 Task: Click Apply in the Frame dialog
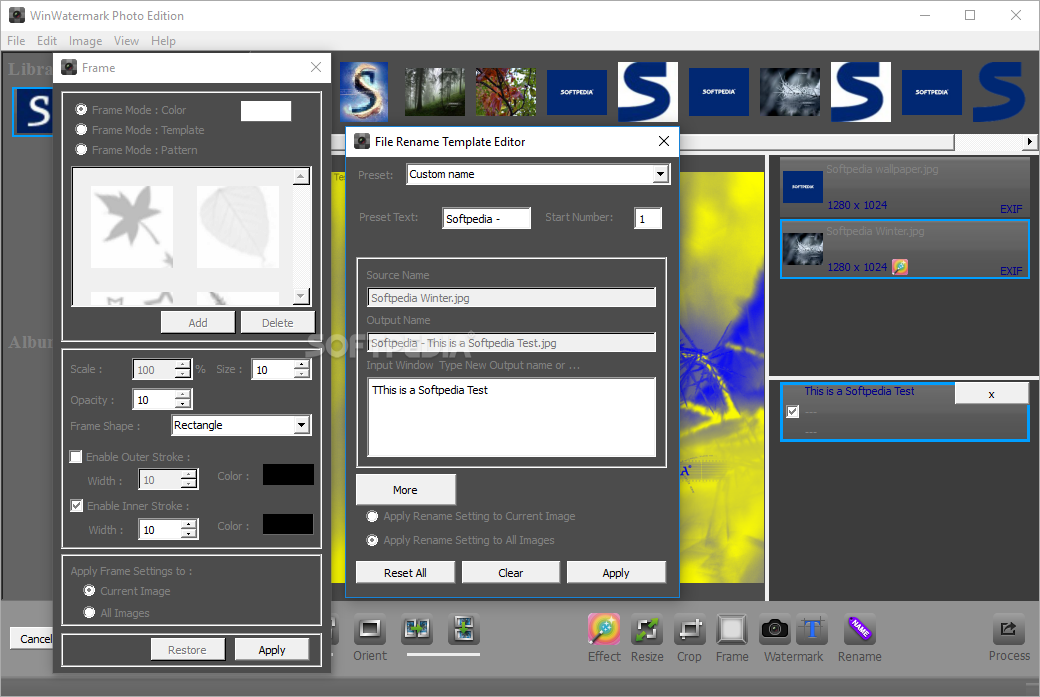[272, 649]
